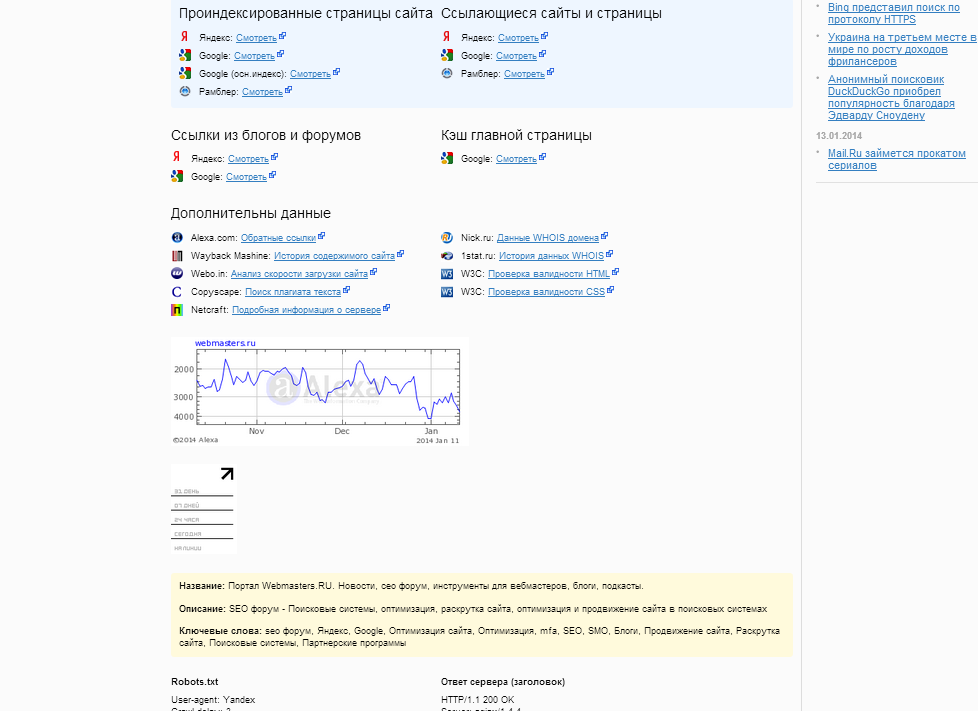Click the Alexa.com logo icon
The image size is (978, 711).
pyautogui.click(x=177, y=238)
